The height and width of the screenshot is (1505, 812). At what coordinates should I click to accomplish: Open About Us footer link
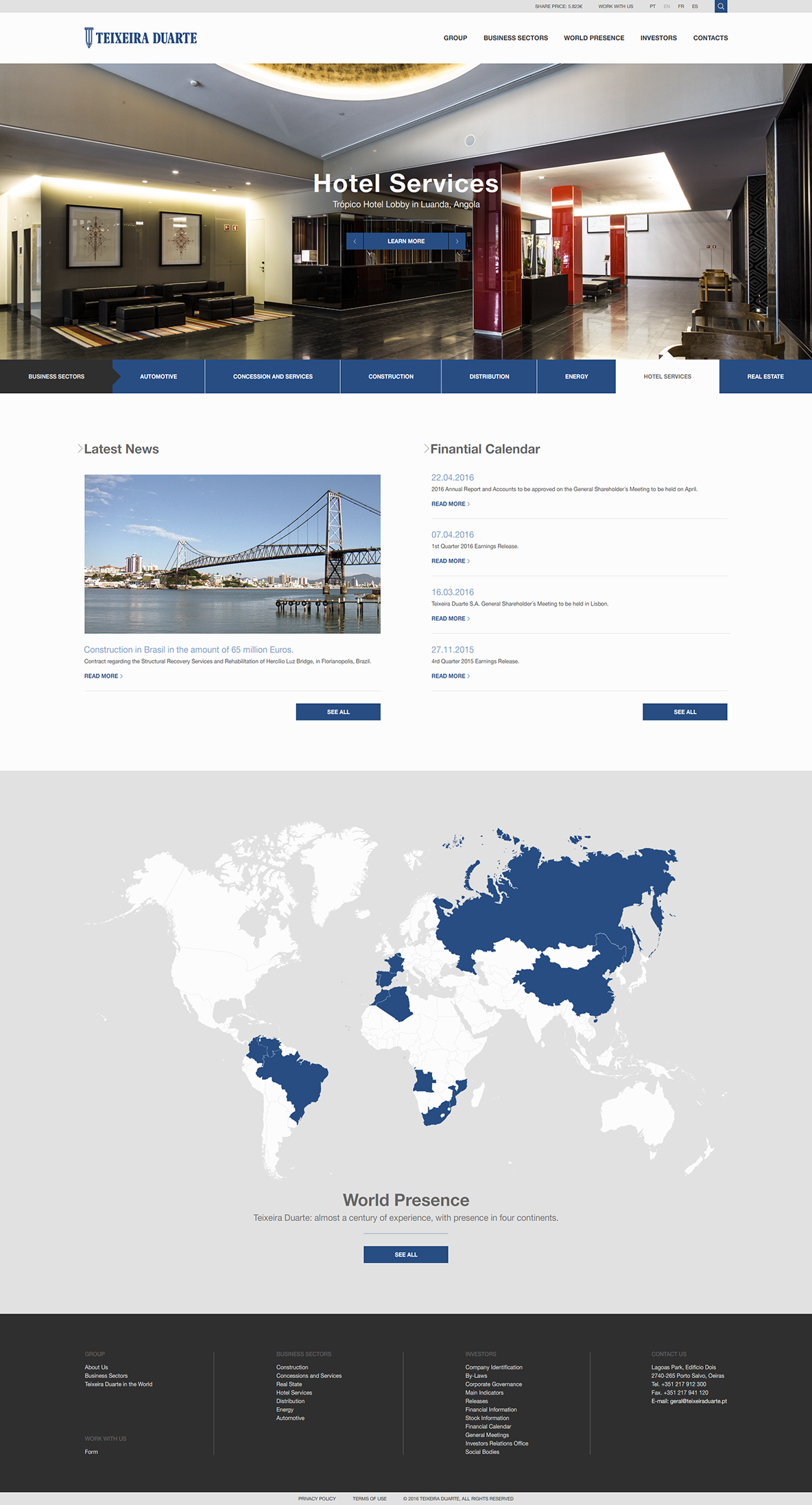click(97, 1367)
